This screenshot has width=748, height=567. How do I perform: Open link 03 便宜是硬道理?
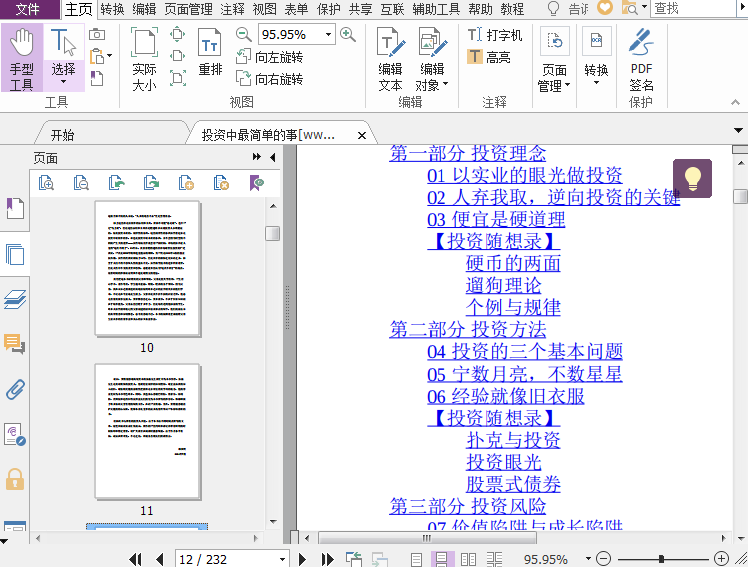[x=496, y=219]
